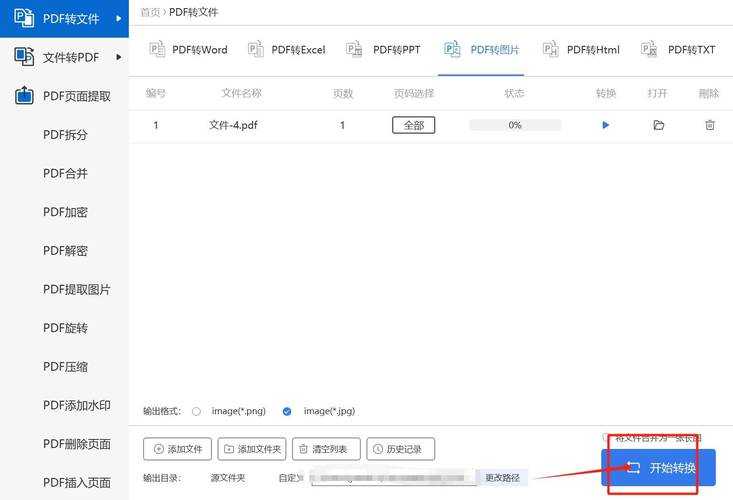Delete 文件-4.pdf using trash icon
Image resolution: width=733 pixels, height=500 pixels.
click(x=710, y=125)
